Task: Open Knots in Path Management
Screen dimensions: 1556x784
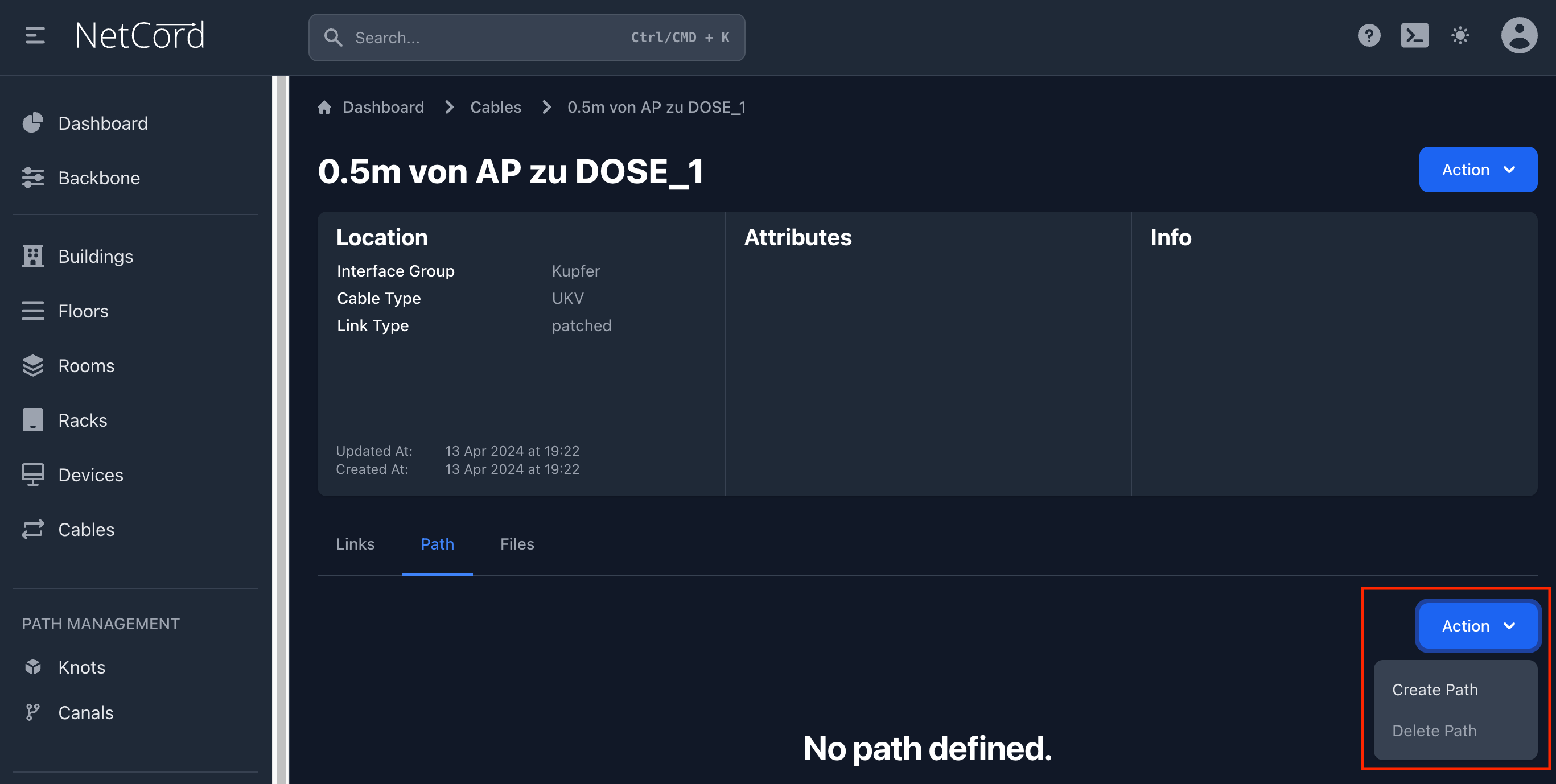Action: coord(81,667)
